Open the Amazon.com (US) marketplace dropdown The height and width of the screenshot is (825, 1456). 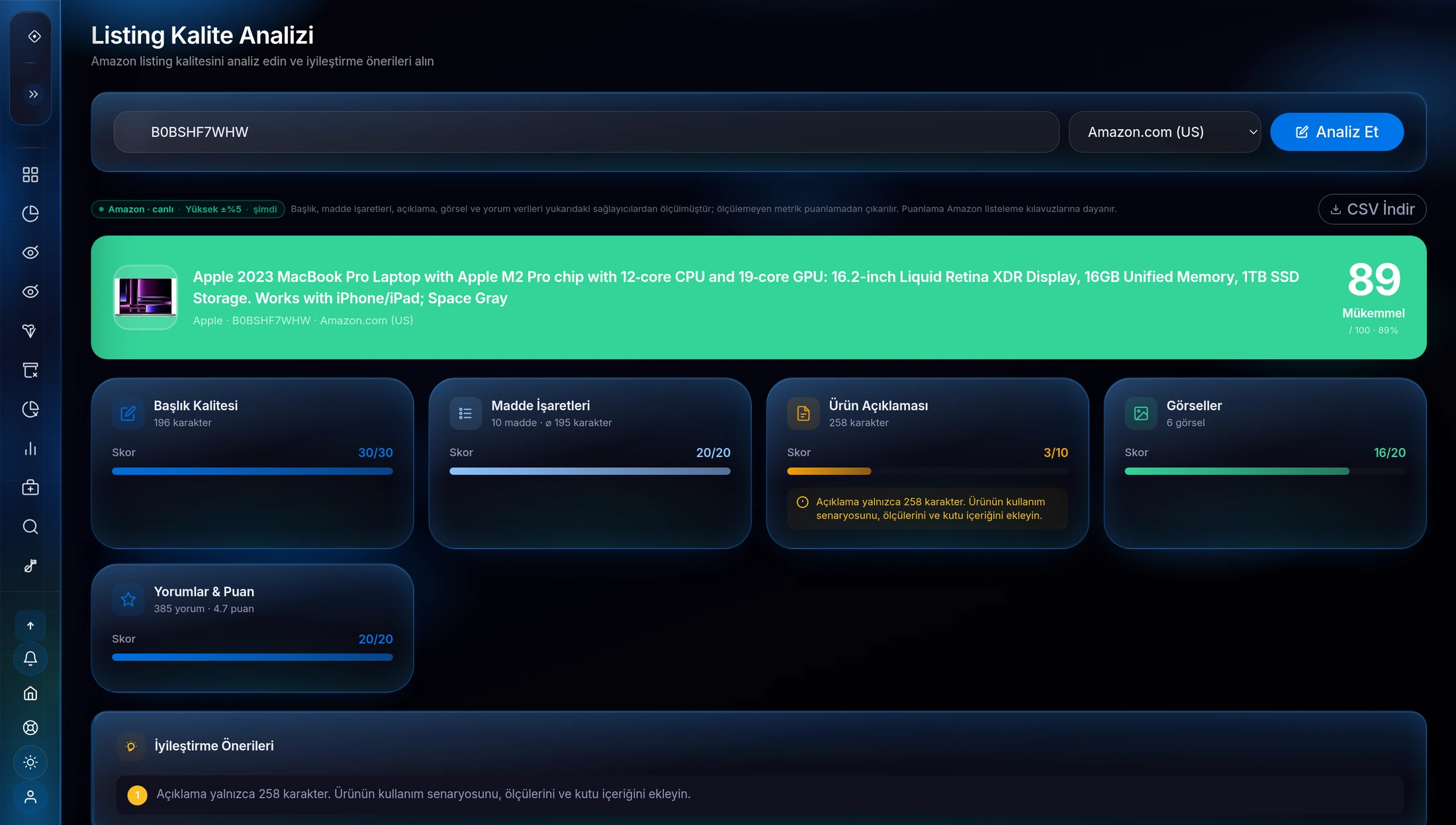pyautogui.click(x=1164, y=132)
